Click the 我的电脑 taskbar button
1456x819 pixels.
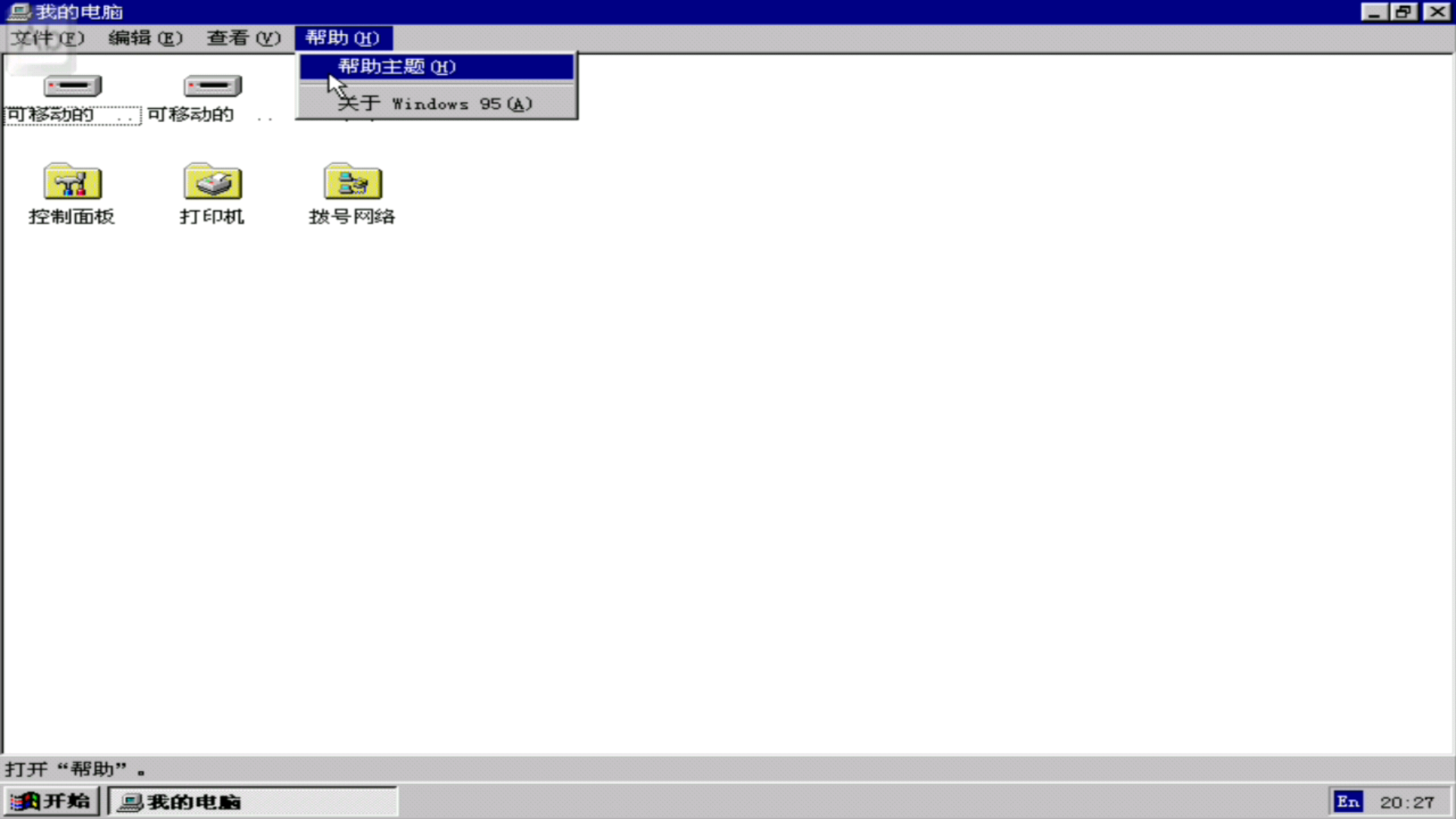pyautogui.click(x=253, y=802)
